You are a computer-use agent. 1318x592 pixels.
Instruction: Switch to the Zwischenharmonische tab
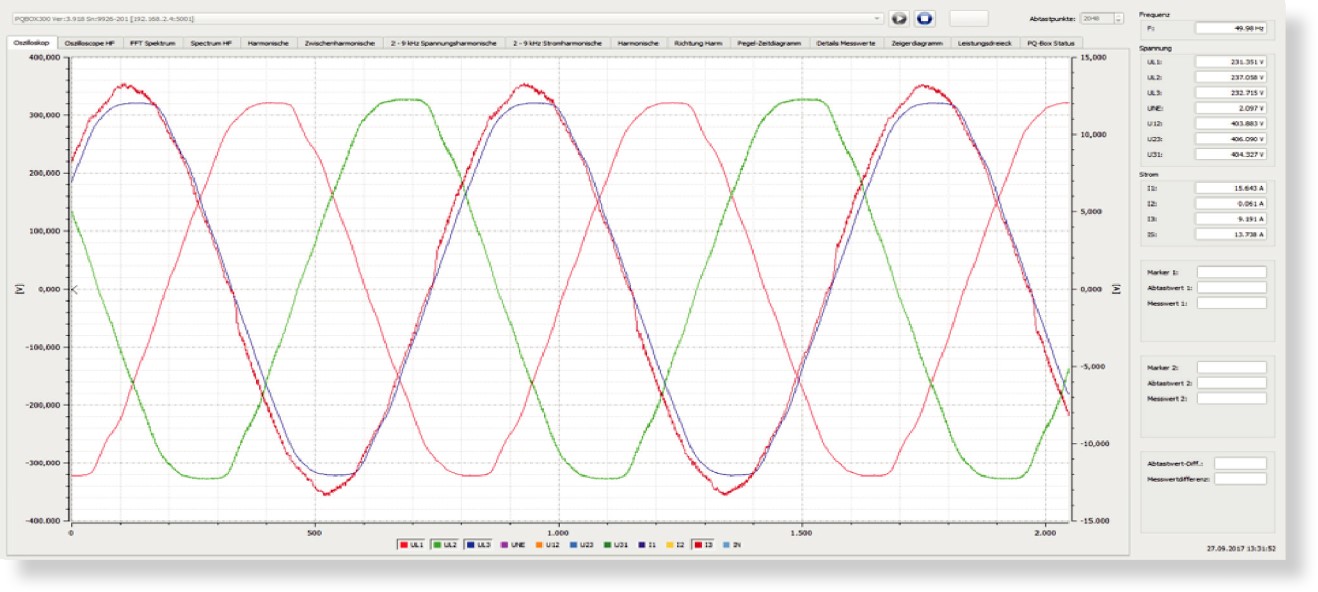click(339, 43)
